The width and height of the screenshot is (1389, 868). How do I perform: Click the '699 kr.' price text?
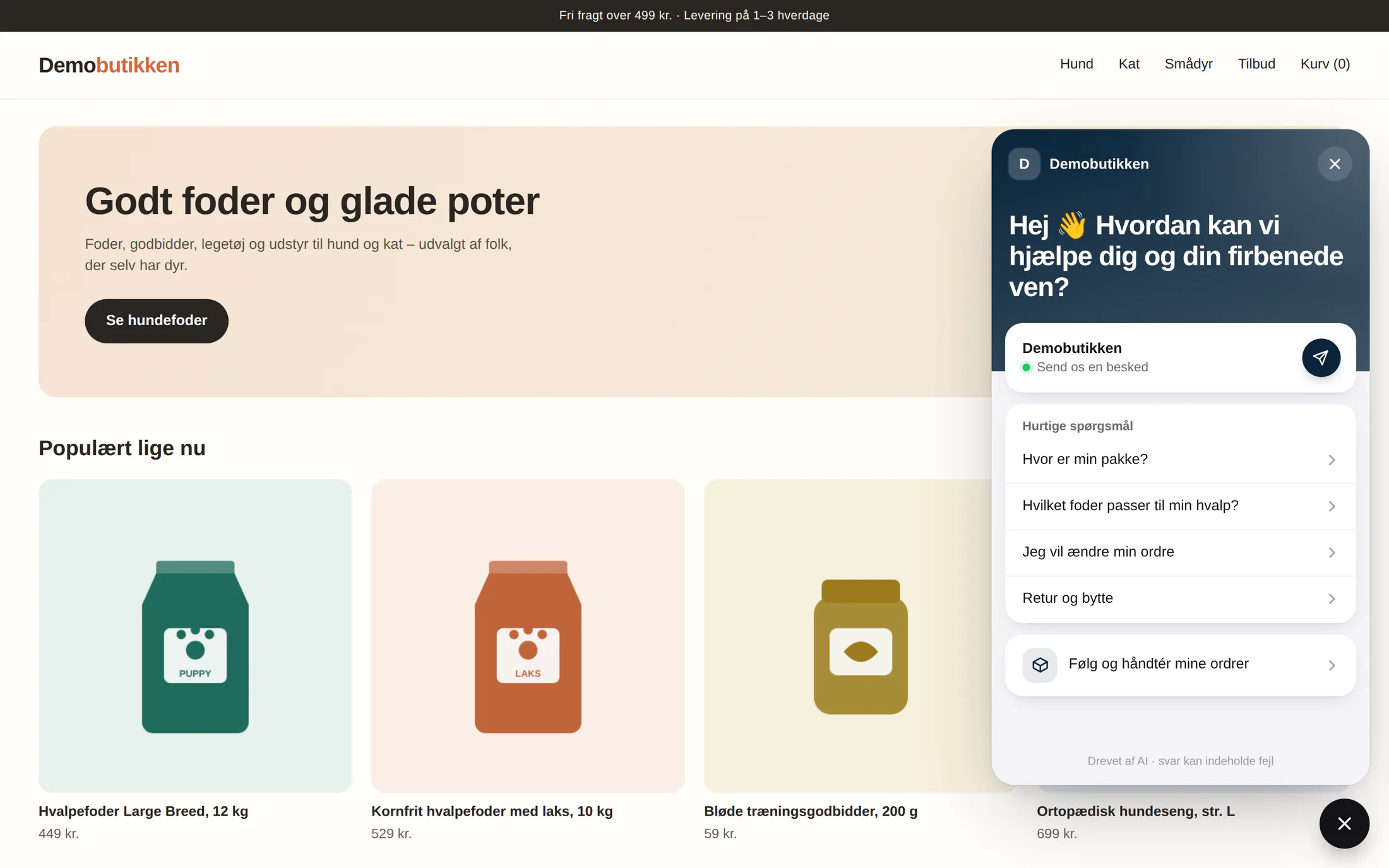click(1057, 834)
